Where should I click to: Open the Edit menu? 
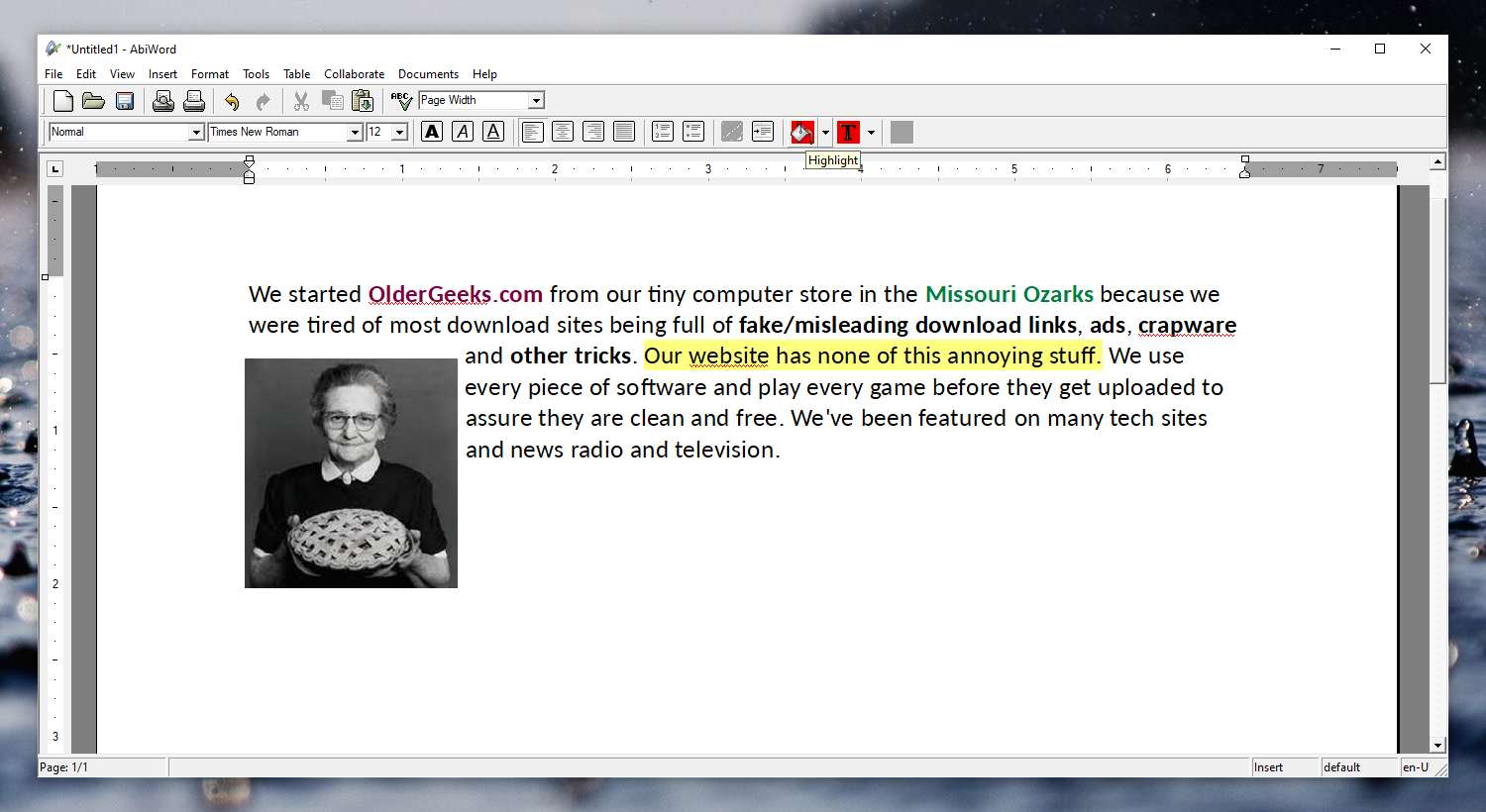click(86, 74)
